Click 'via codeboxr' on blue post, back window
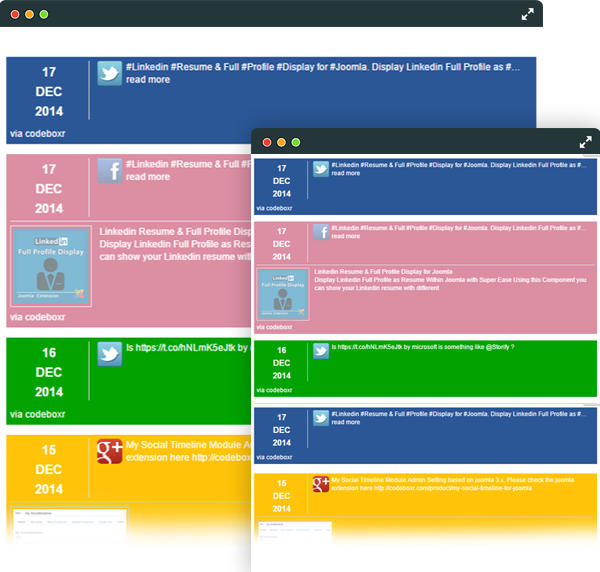Viewport: 600px width, 572px height. [x=38, y=134]
